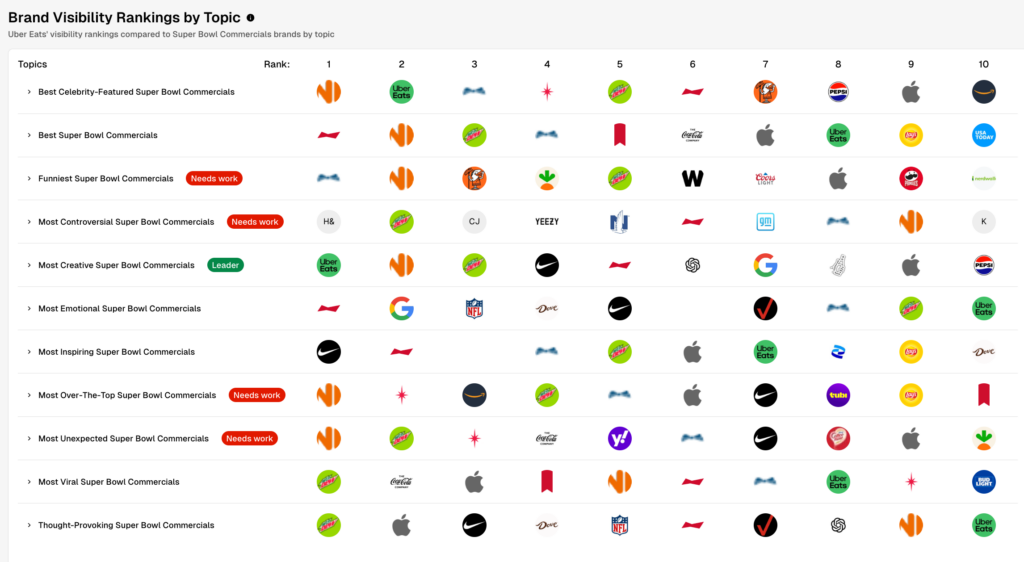Select the black W brand logo
This screenshot has height=562, width=1024.
coord(692,179)
